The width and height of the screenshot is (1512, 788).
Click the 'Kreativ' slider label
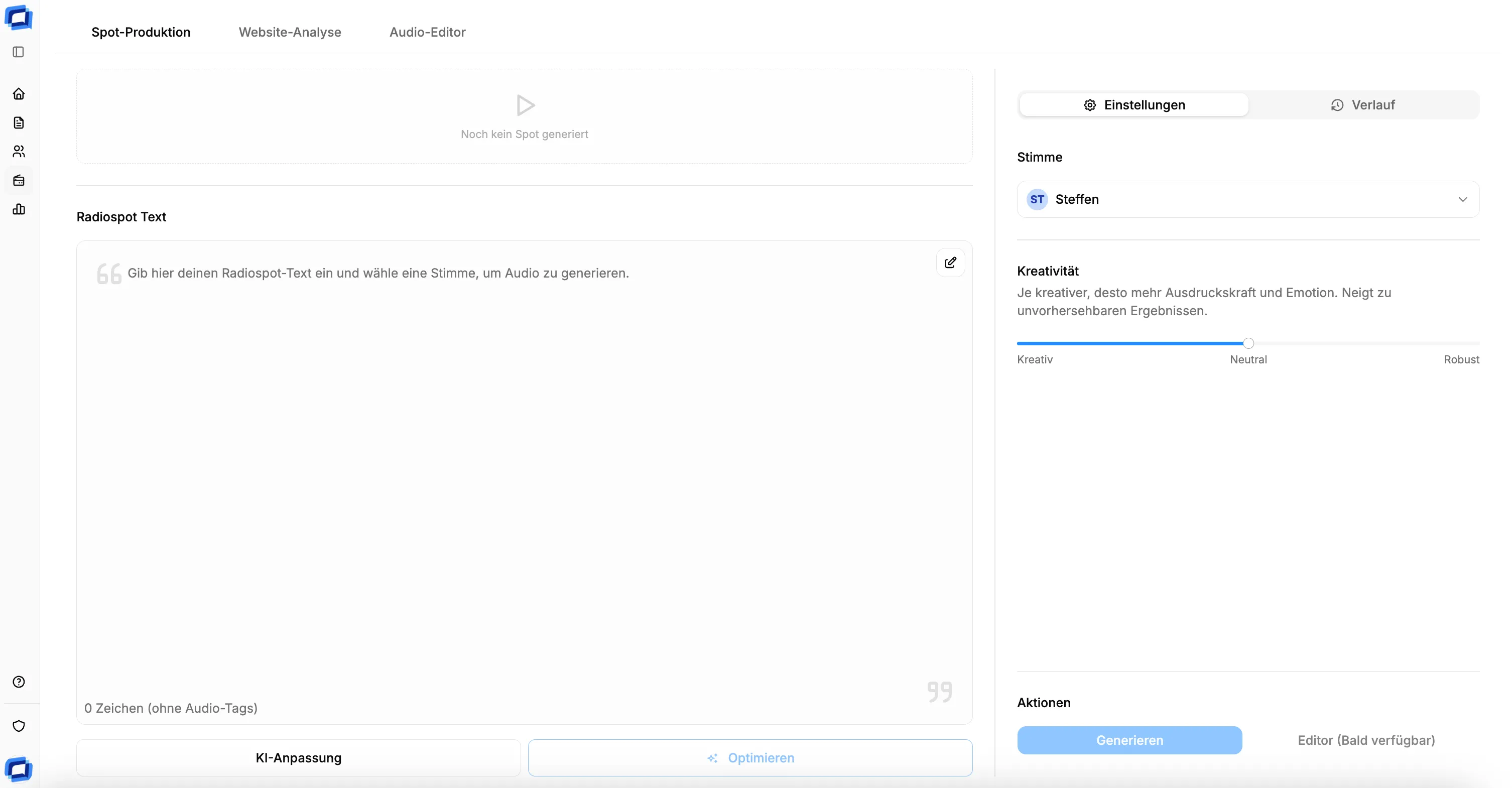(1035, 360)
